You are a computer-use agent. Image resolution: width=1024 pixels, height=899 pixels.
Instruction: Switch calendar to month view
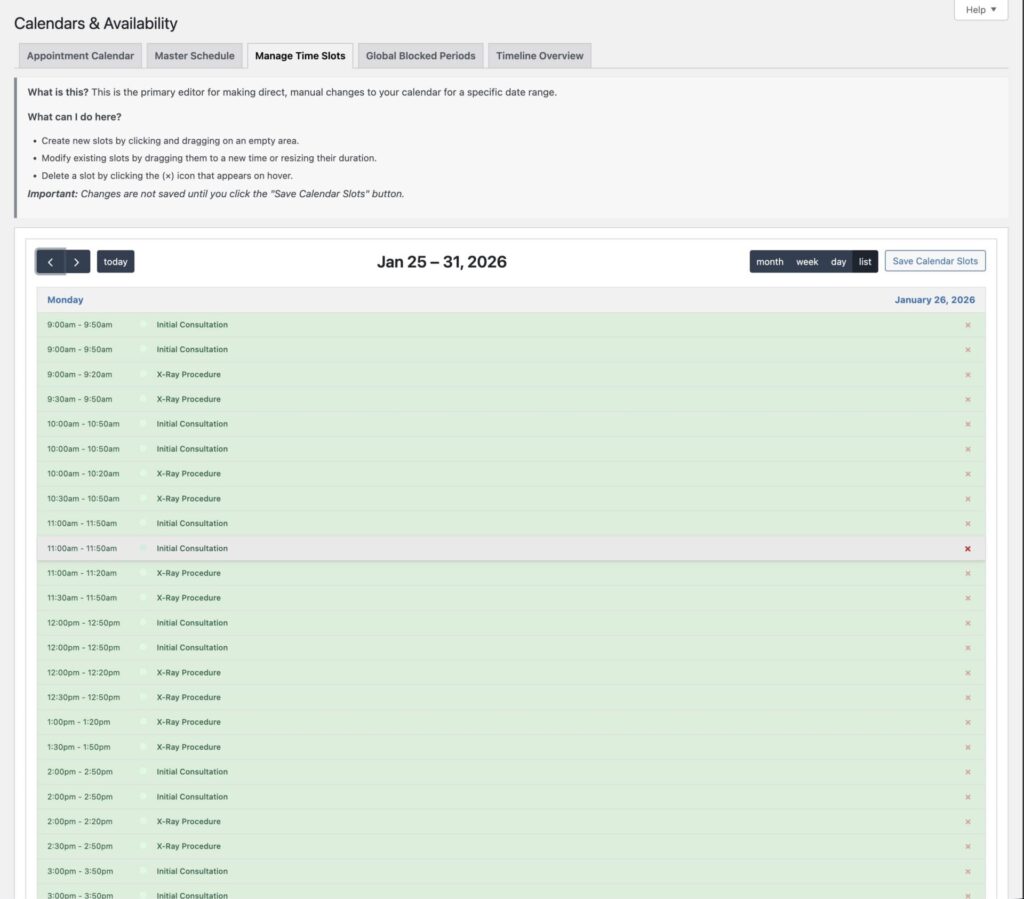[769, 262]
